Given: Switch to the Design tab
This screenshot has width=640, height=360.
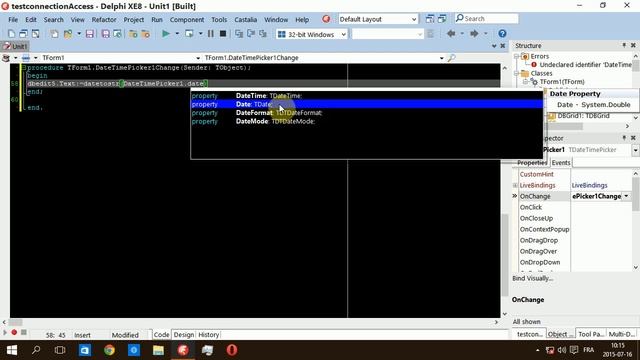Looking at the screenshot, I should (x=184, y=335).
